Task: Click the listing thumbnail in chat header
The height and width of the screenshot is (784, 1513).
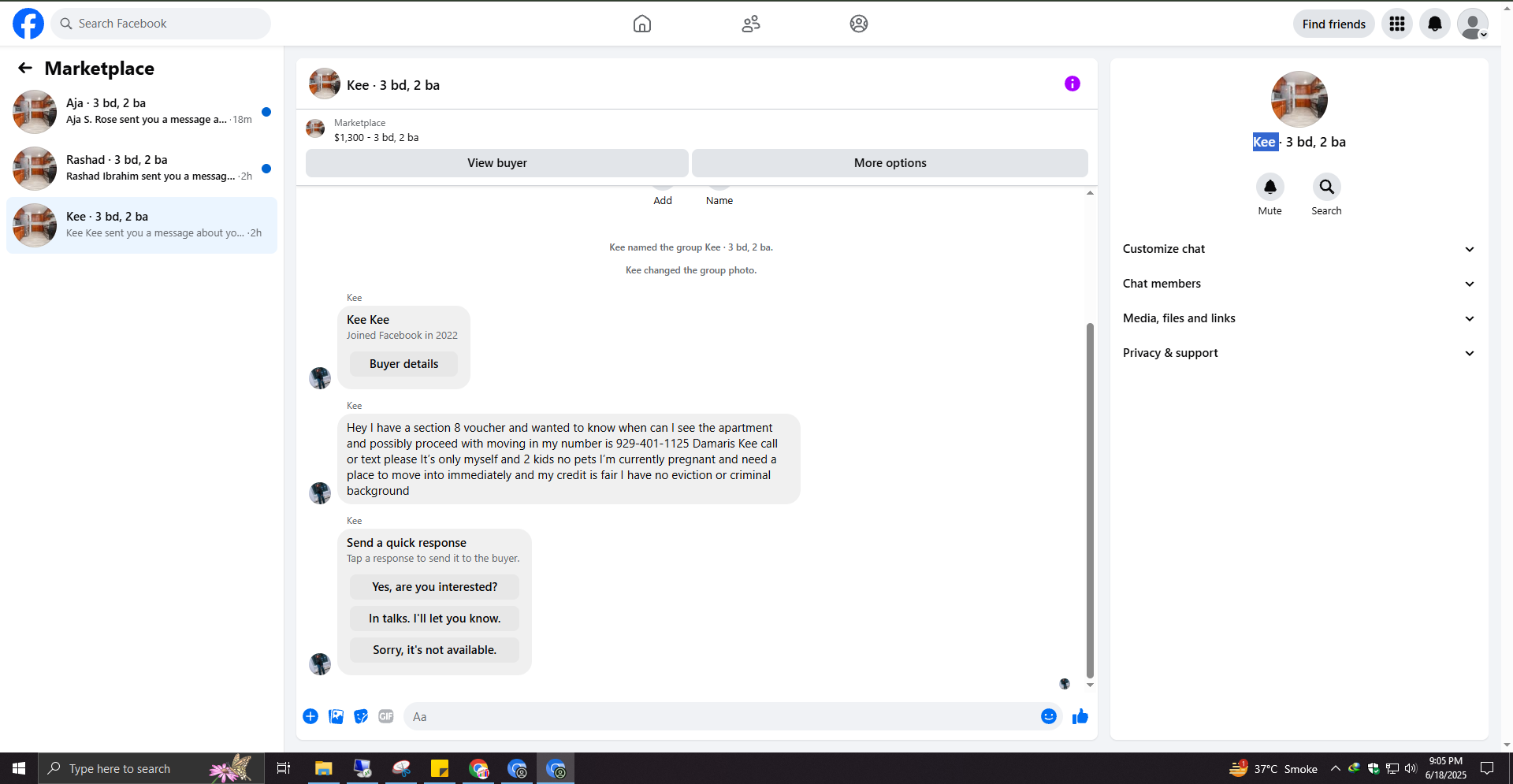Action: [325, 84]
